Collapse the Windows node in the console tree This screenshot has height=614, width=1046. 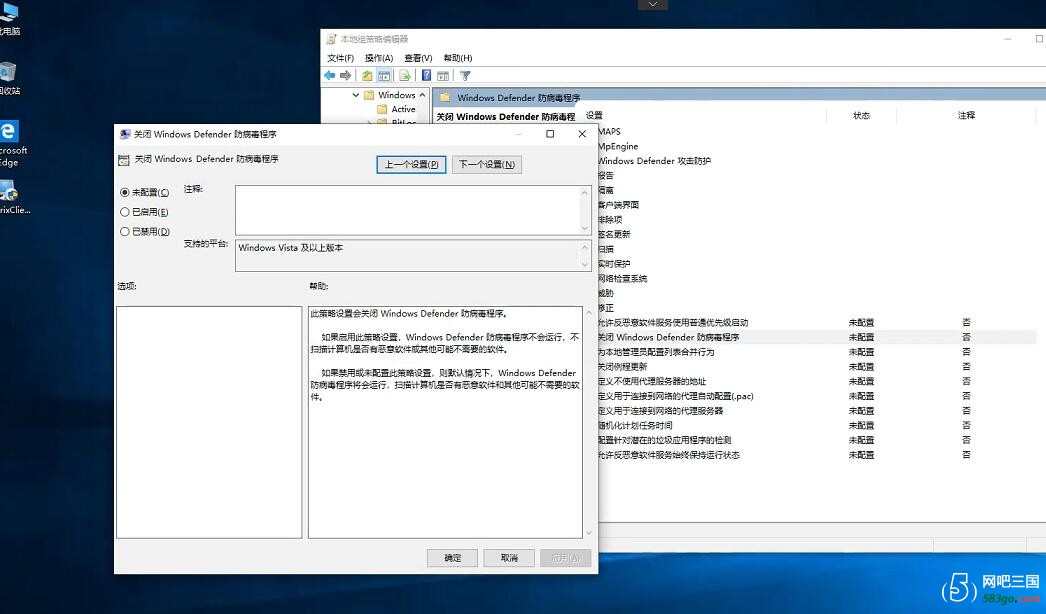[x=356, y=95]
